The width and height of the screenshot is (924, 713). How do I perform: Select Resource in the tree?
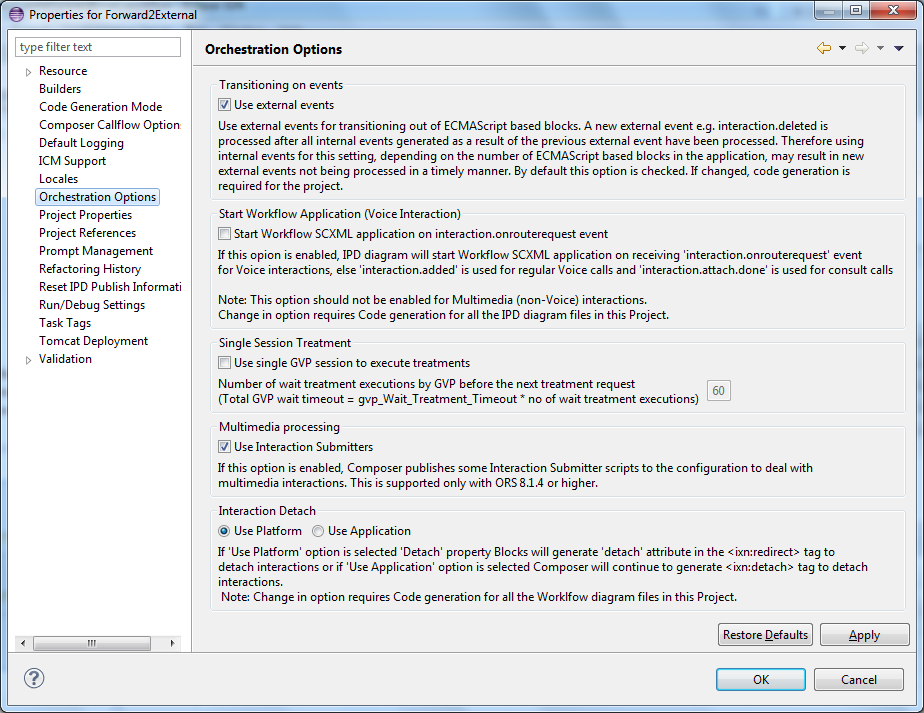pos(63,71)
